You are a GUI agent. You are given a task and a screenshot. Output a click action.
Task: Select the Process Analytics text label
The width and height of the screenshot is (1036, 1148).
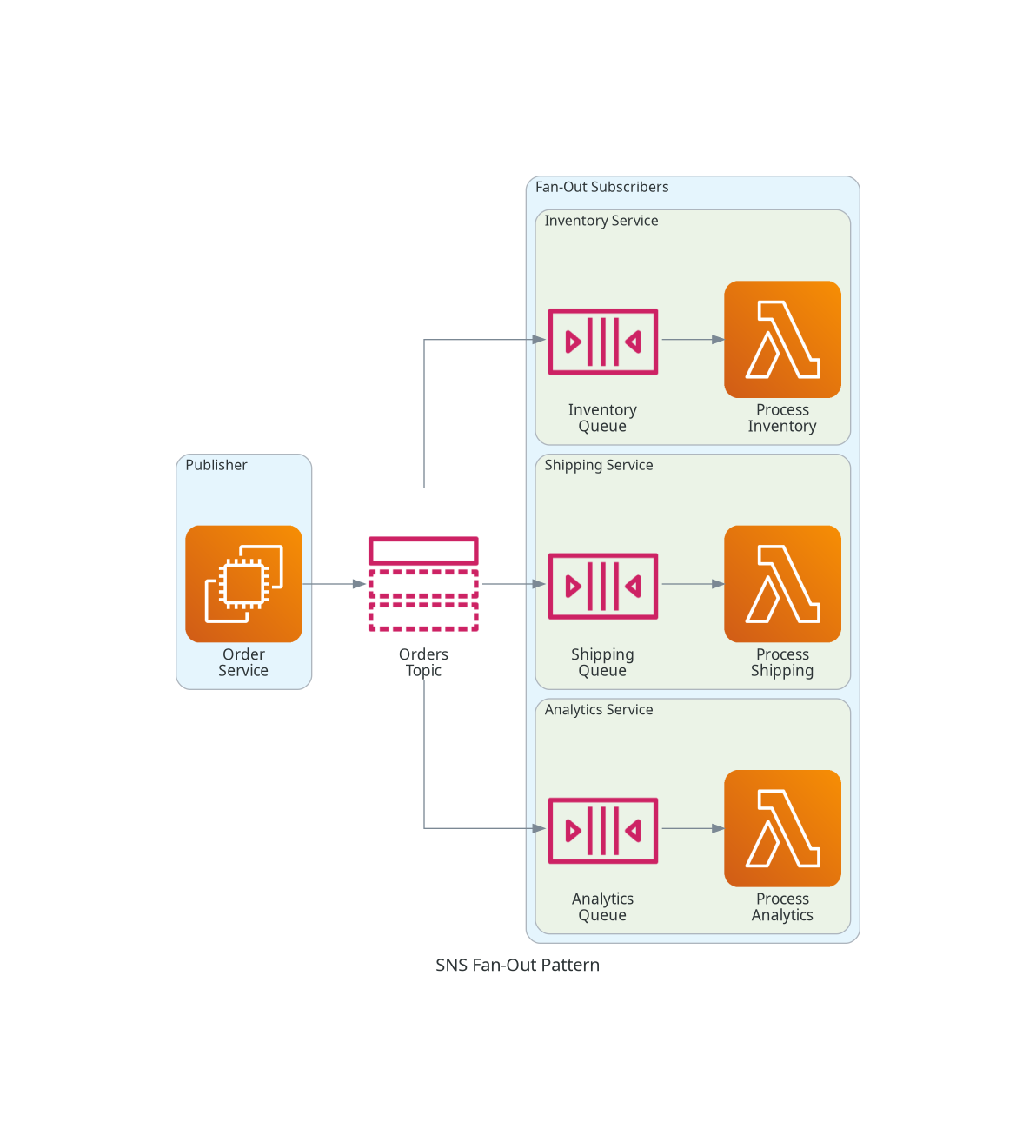pyautogui.click(x=782, y=906)
